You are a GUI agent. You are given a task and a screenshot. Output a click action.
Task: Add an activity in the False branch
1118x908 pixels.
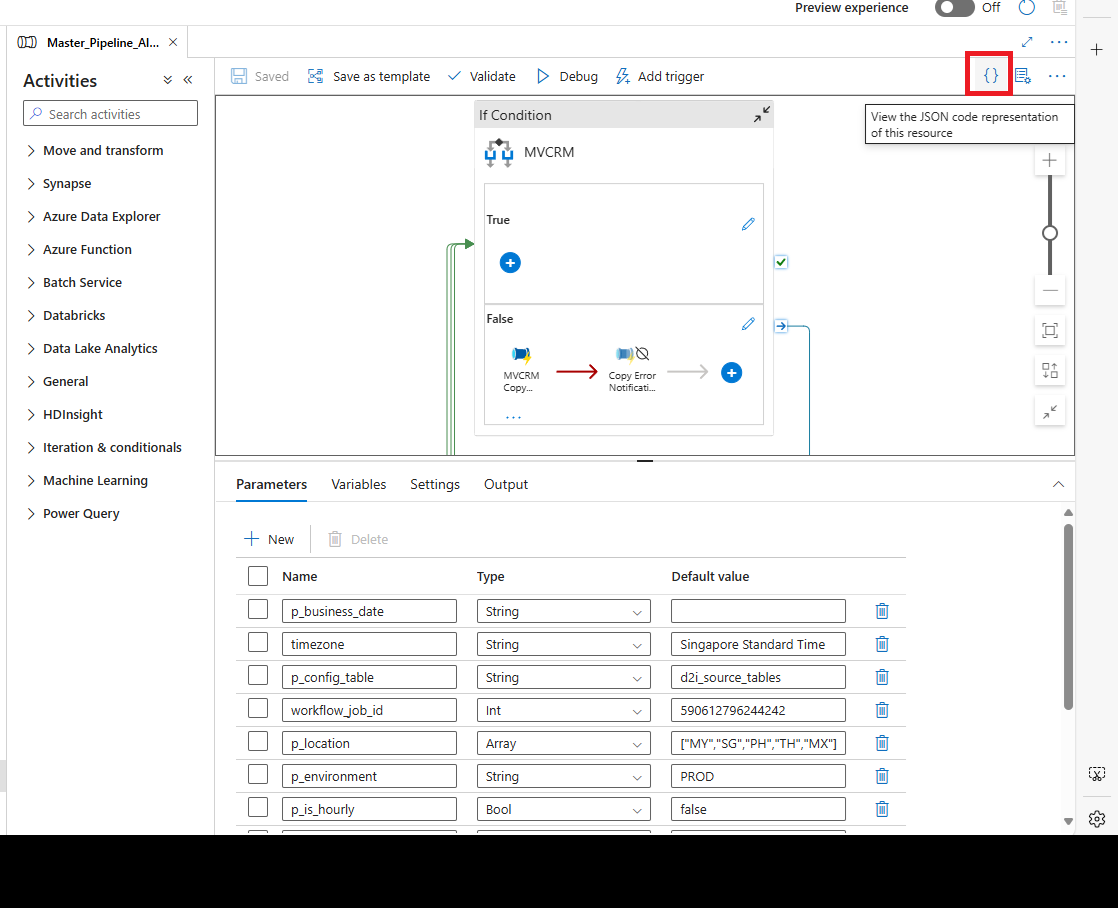point(731,372)
